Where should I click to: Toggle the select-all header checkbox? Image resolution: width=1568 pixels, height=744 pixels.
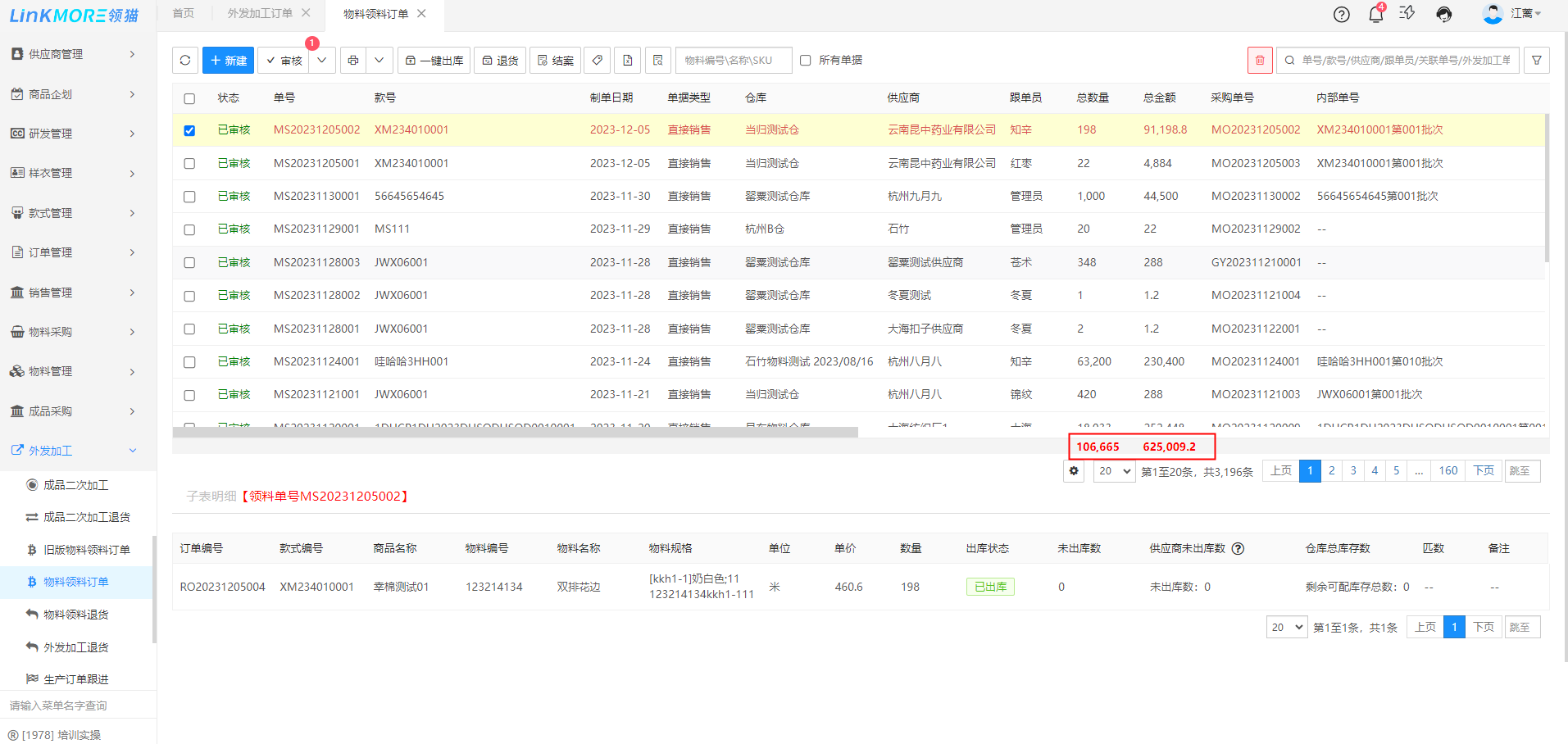pos(189,98)
